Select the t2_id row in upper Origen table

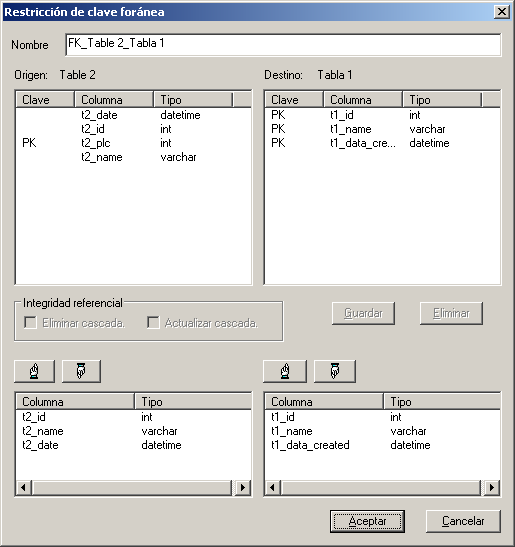[x=133, y=129]
